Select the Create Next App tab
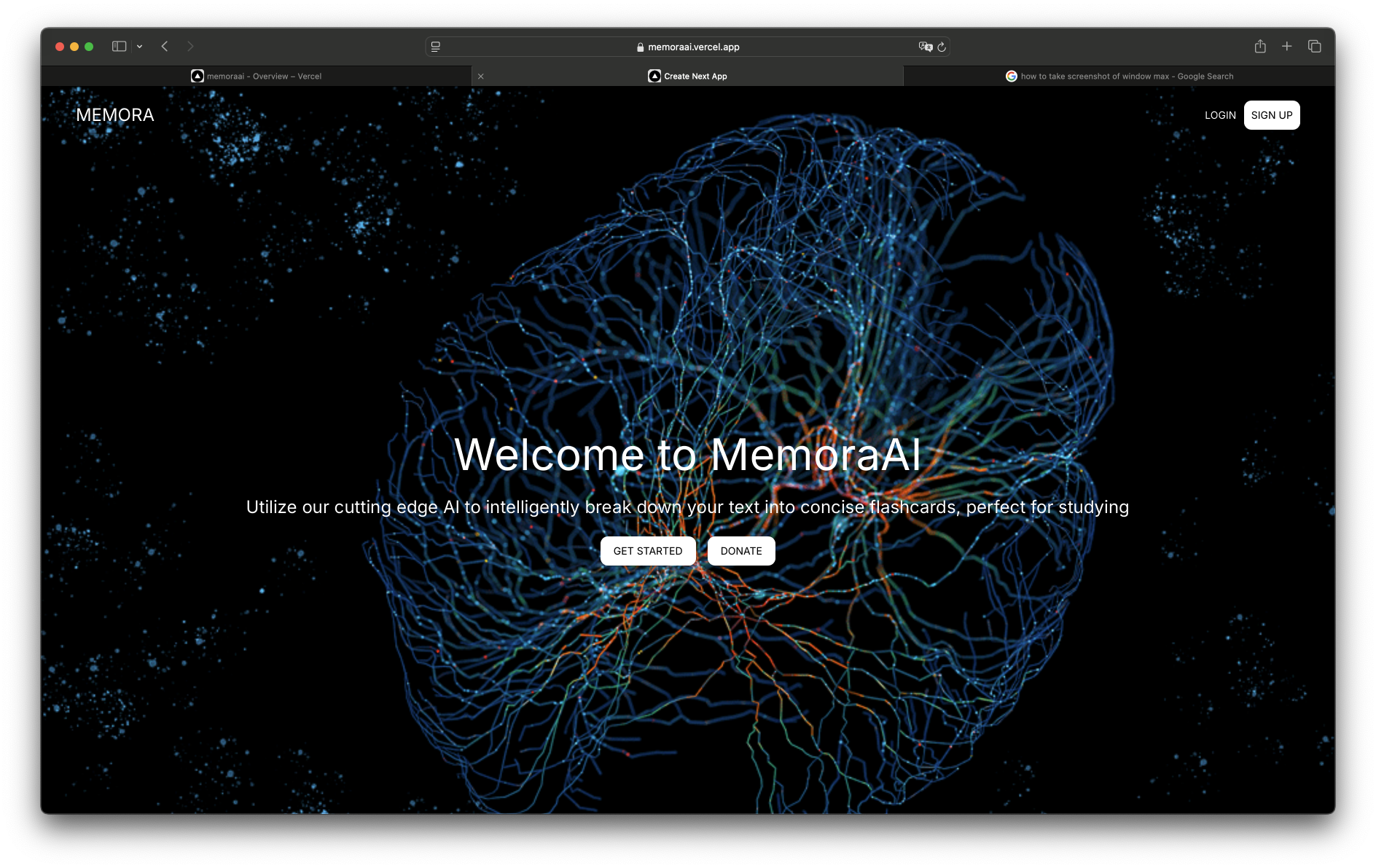 pyautogui.click(x=687, y=77)
